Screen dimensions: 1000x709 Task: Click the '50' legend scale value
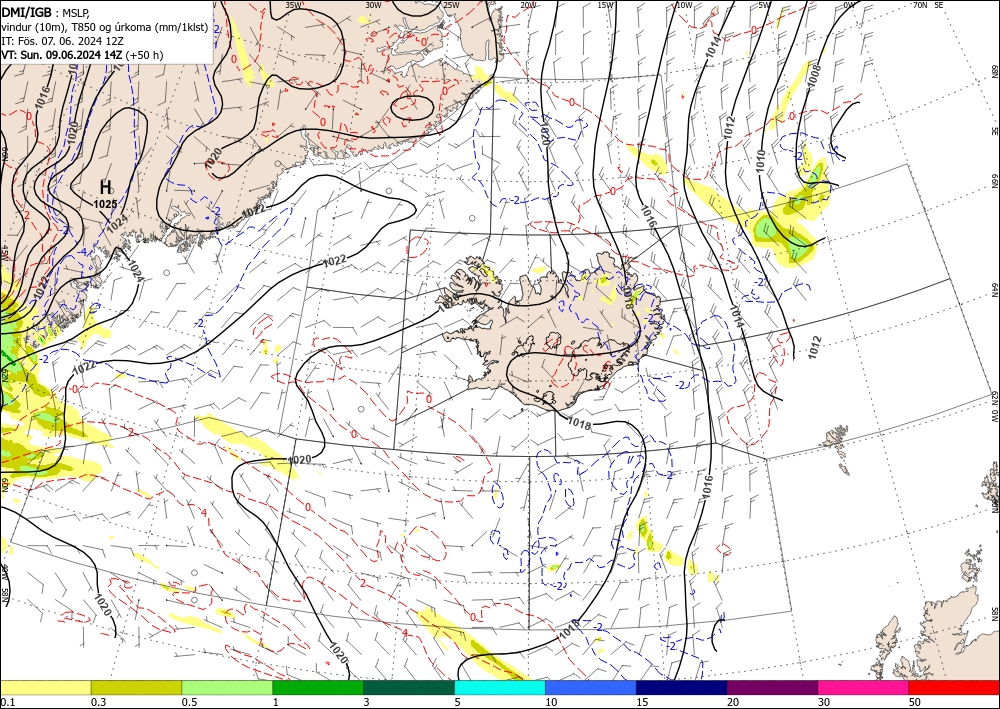point(915,702)
